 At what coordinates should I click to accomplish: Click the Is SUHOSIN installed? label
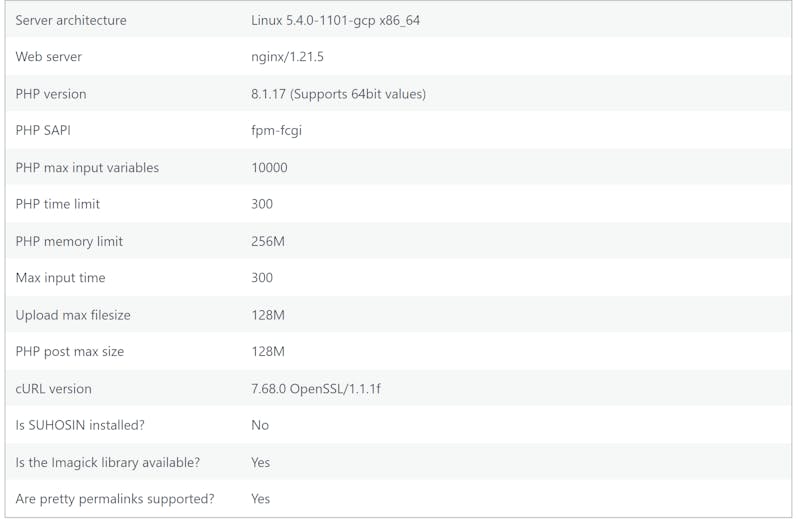click(x=80, y=425)
